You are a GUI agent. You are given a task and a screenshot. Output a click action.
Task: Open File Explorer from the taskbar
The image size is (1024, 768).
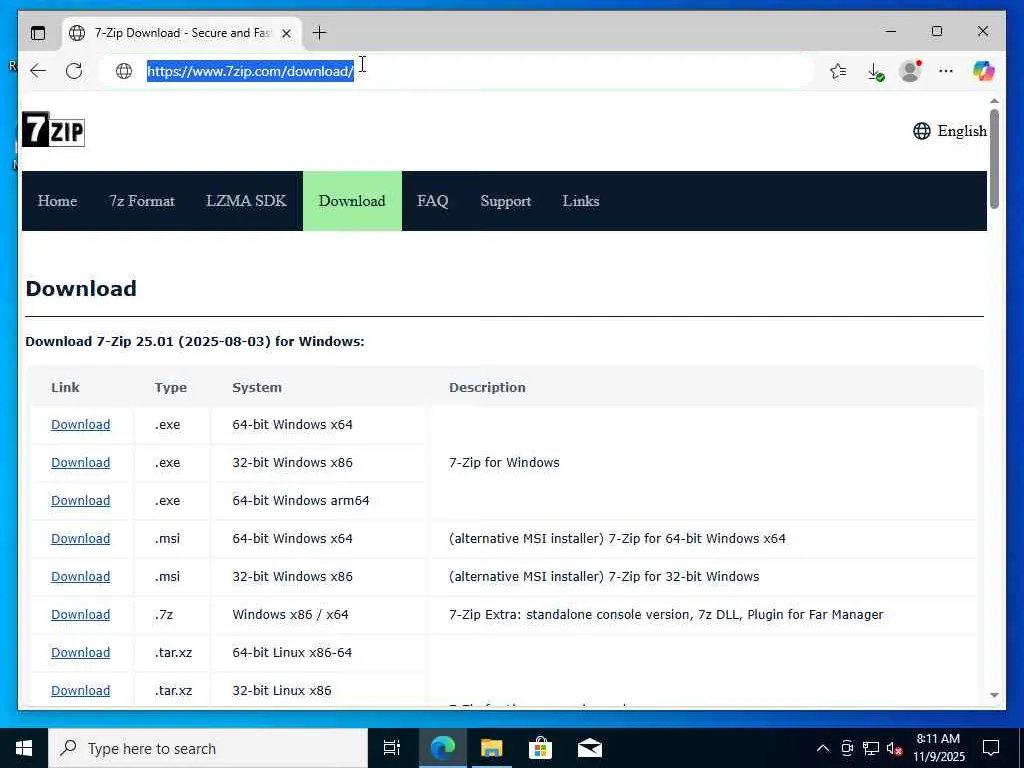(492, 748)
